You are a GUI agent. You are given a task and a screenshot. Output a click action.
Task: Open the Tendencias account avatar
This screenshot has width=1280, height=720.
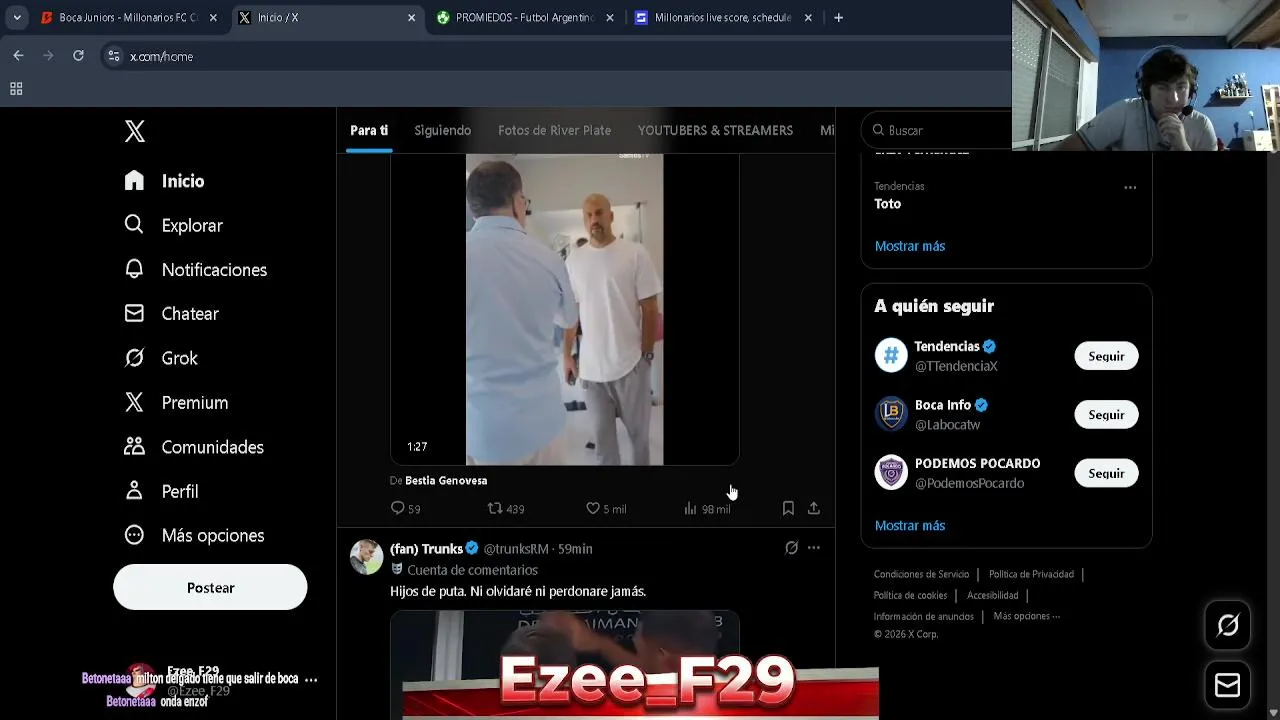click(x=891, y=356)
